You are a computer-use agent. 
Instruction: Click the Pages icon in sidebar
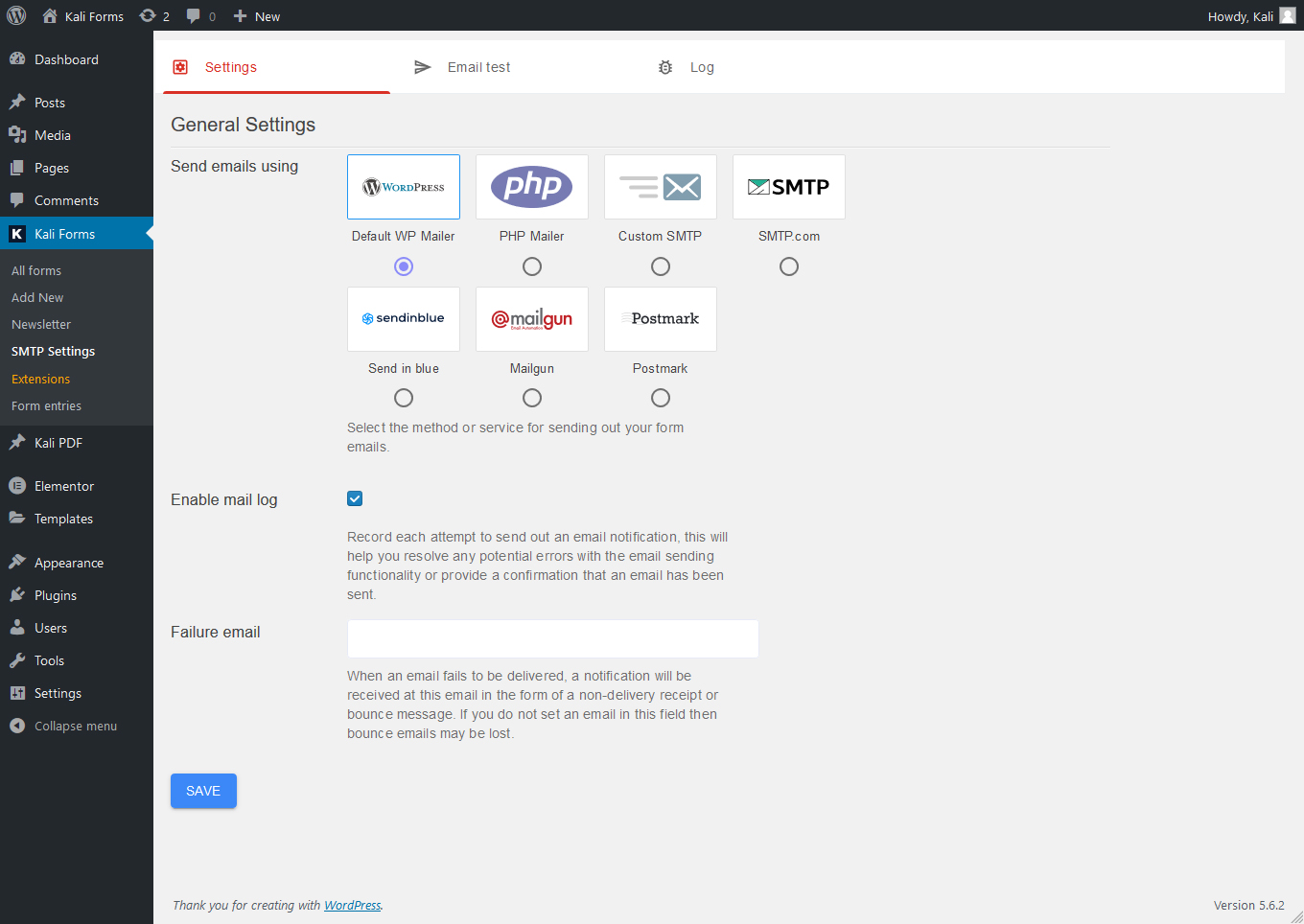coord(17,167)
